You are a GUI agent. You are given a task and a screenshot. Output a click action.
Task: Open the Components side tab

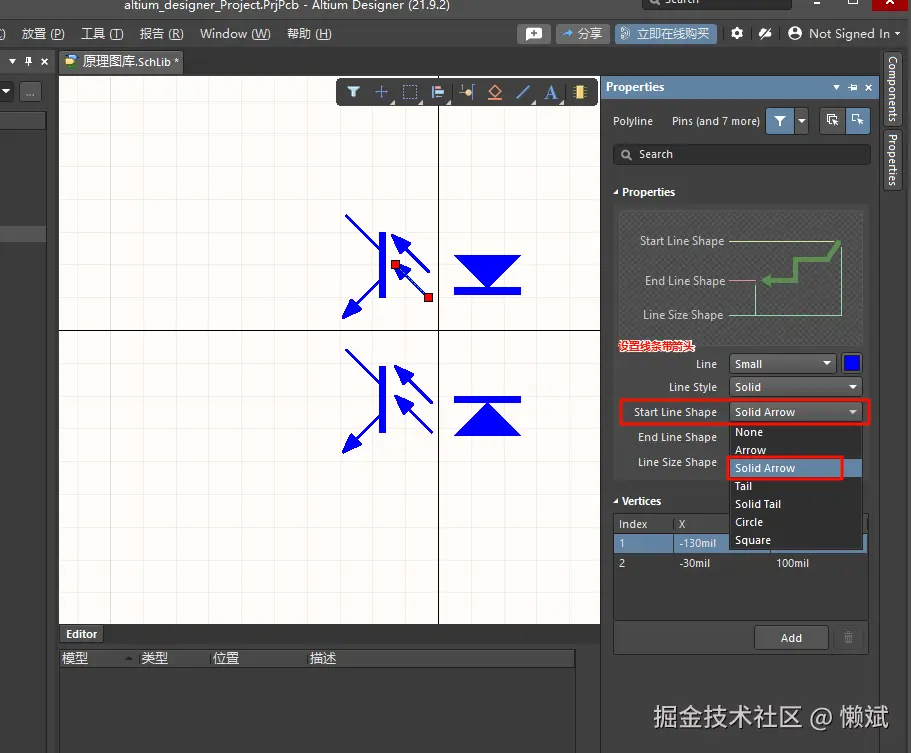[892, 88]
